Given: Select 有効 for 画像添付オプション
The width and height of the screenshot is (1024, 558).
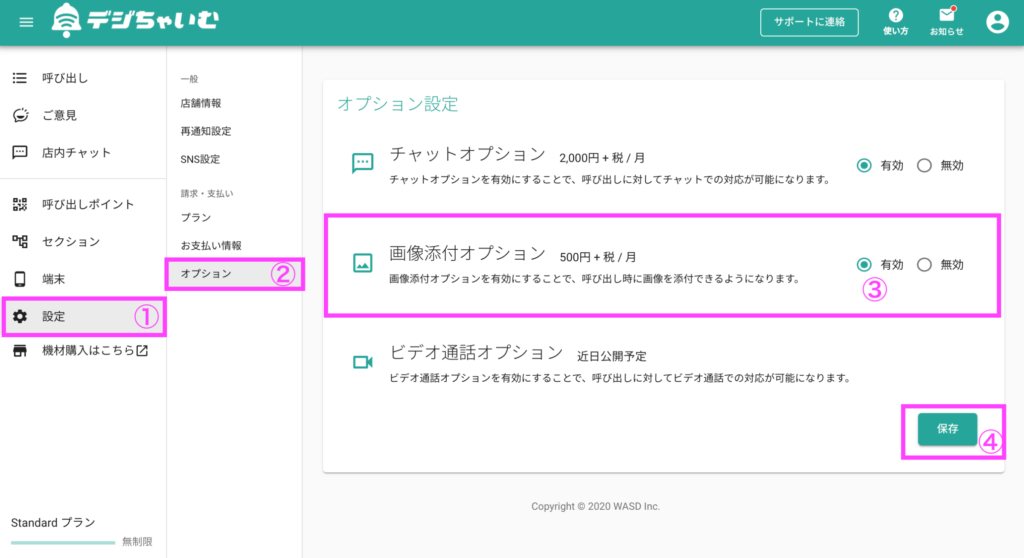Looking at the screenshot, I should [x=864, y=265].
